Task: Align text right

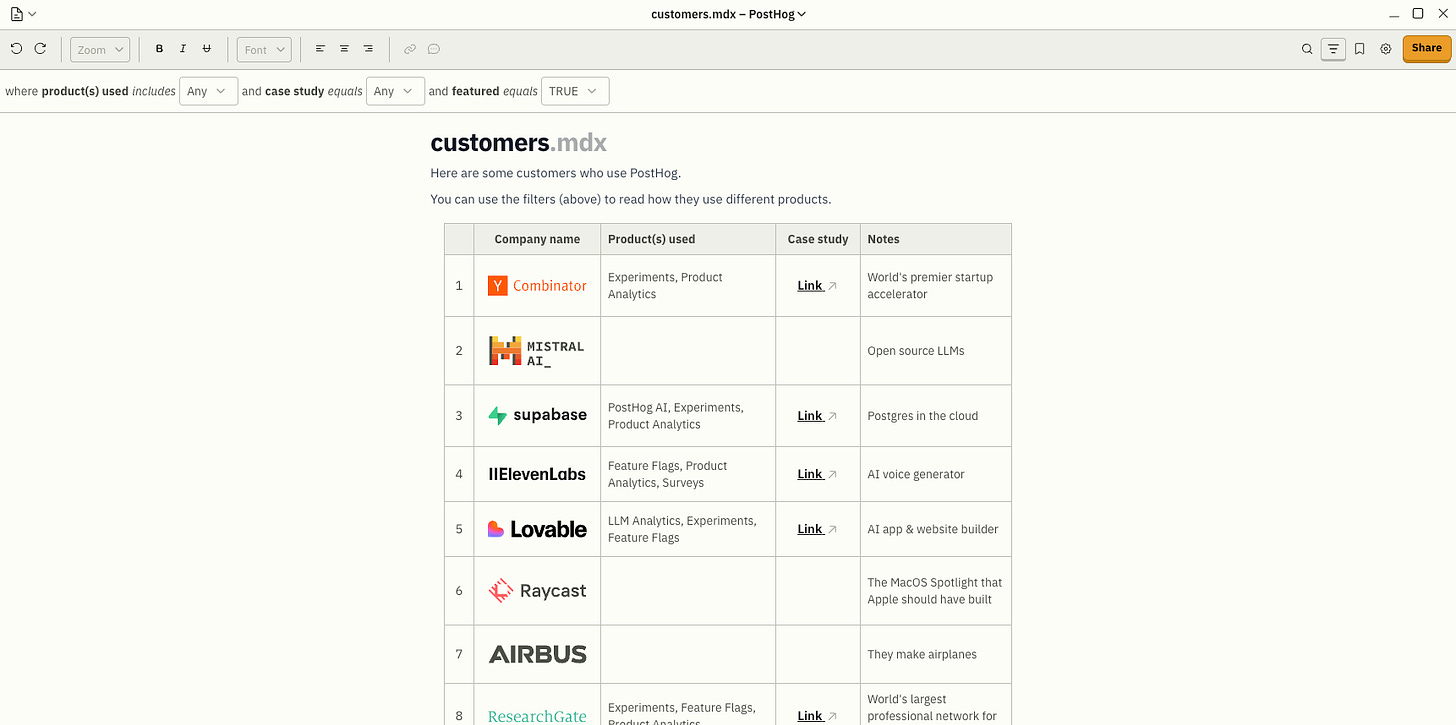Action: tap(368, 49)
